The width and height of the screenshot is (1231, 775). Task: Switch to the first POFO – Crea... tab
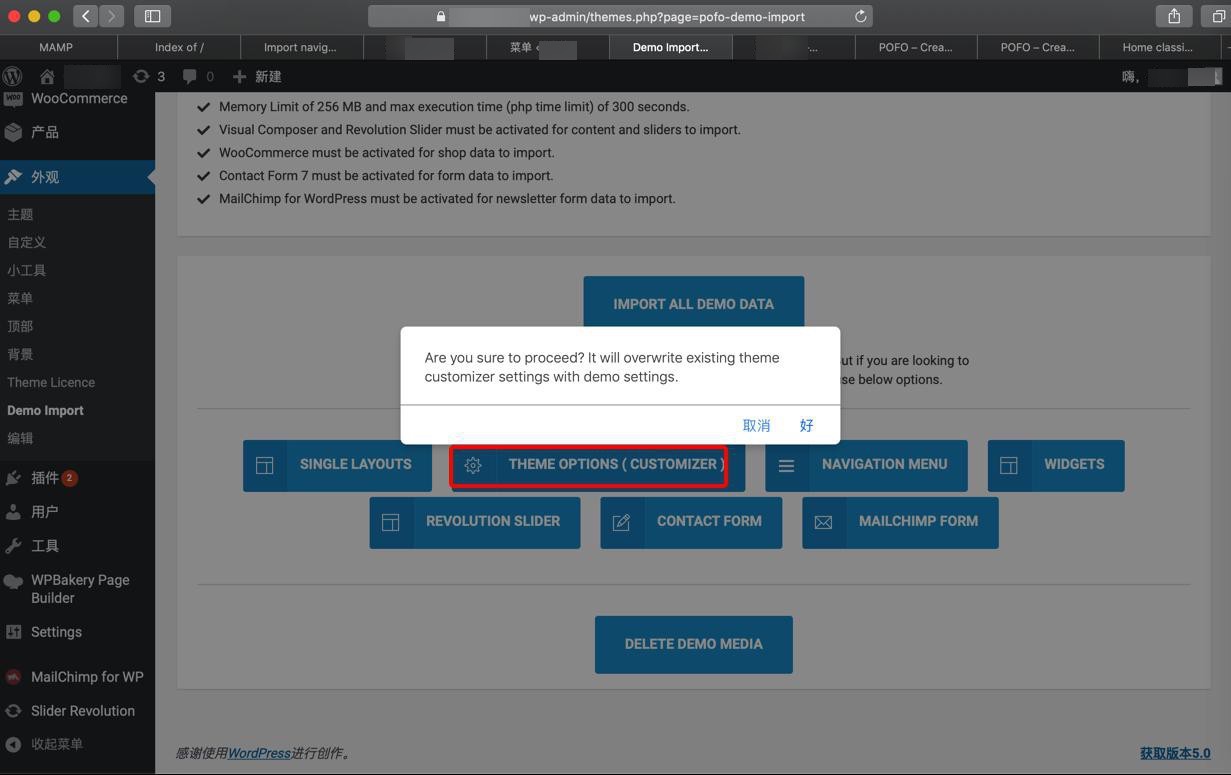[x=915, y=47]
